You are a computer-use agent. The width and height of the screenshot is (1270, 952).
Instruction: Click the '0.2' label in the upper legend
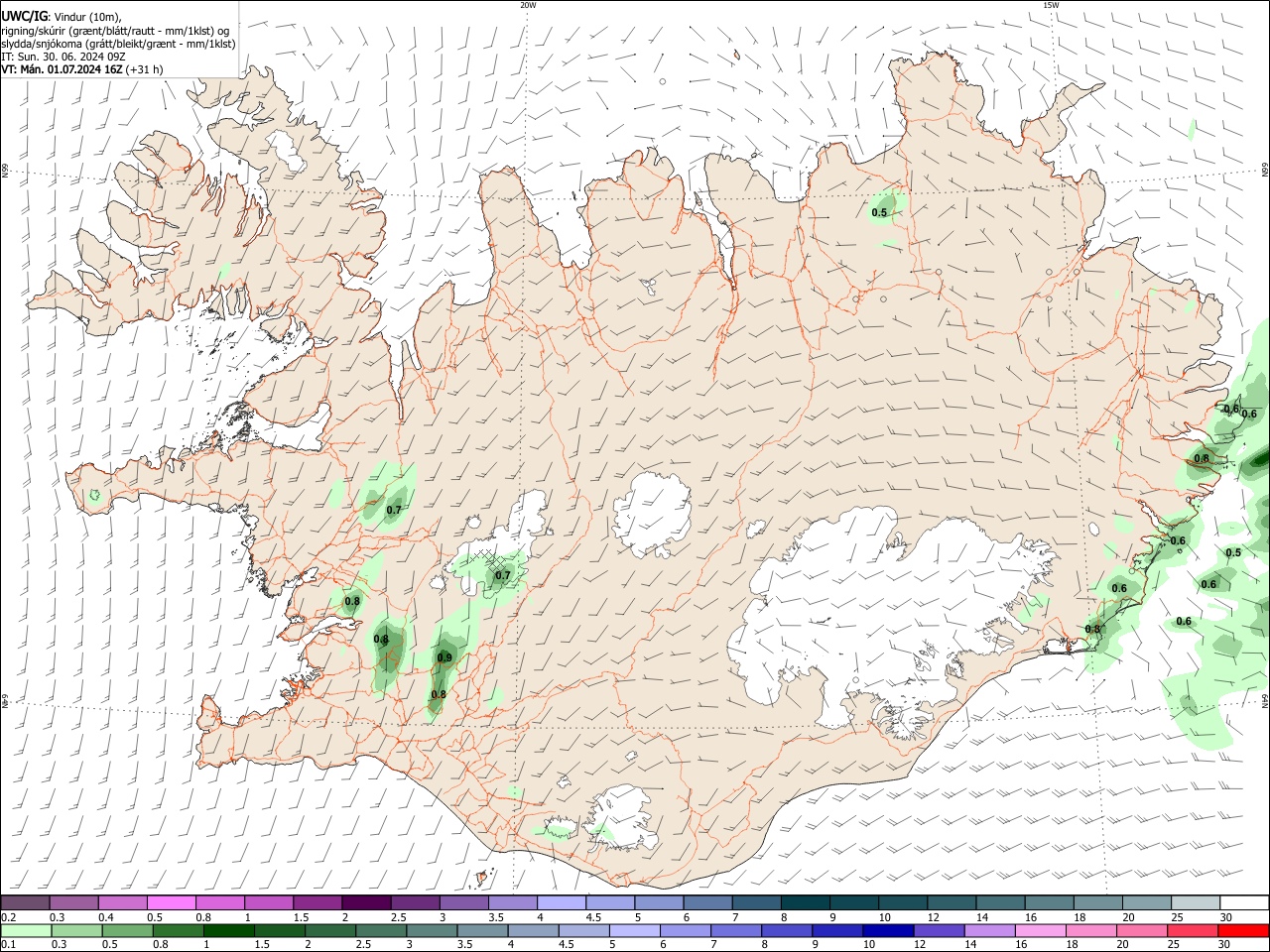click(x=8, y=917)
